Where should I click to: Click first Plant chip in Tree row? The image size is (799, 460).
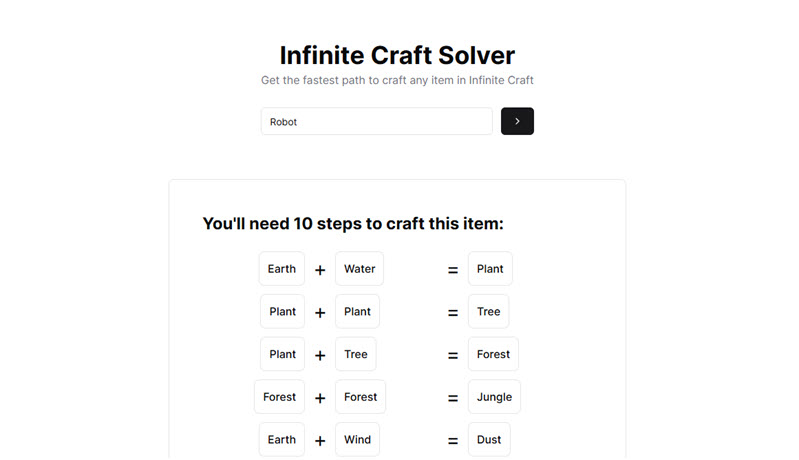282,312
